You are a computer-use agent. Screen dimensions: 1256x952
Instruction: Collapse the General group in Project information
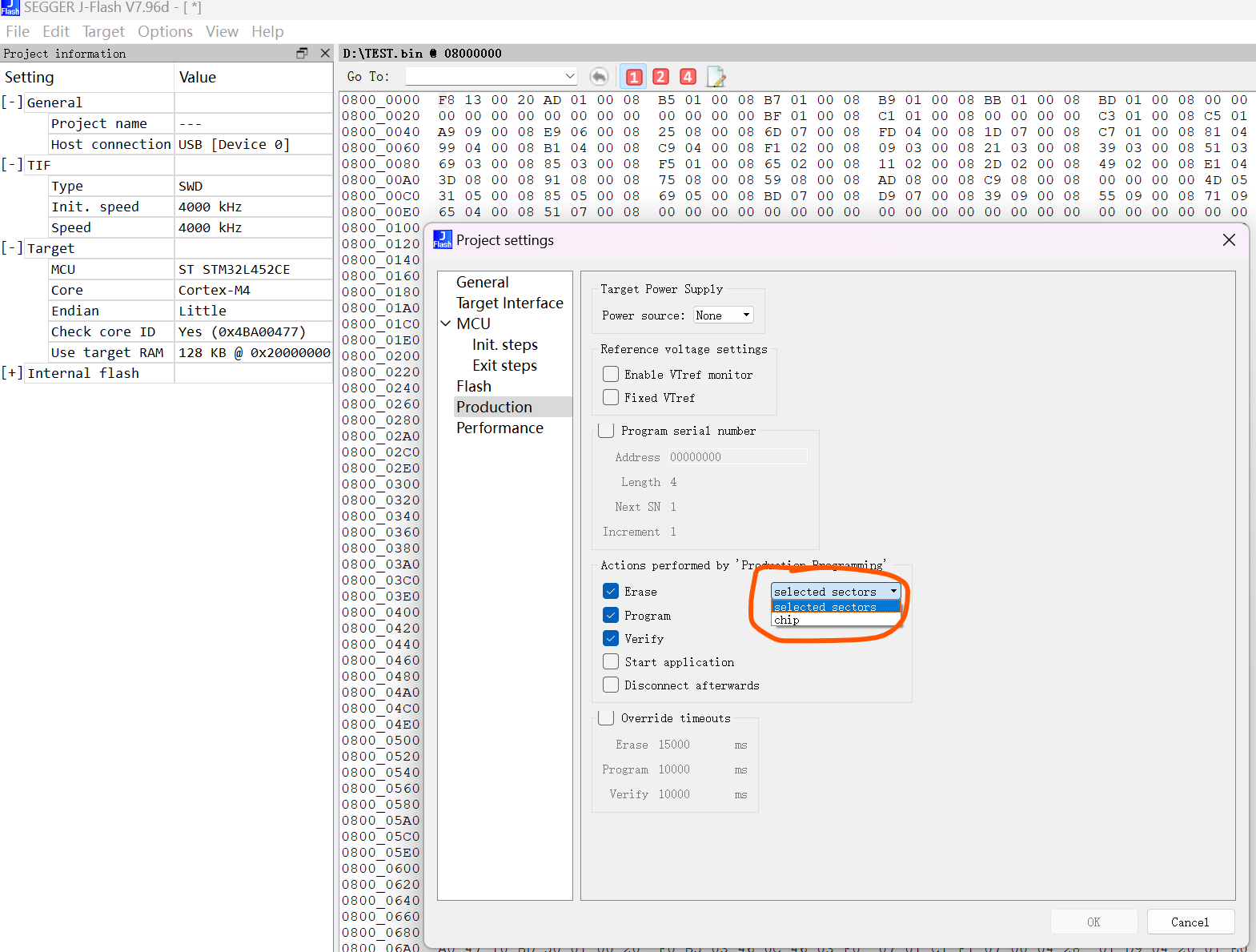pos(11,102)
